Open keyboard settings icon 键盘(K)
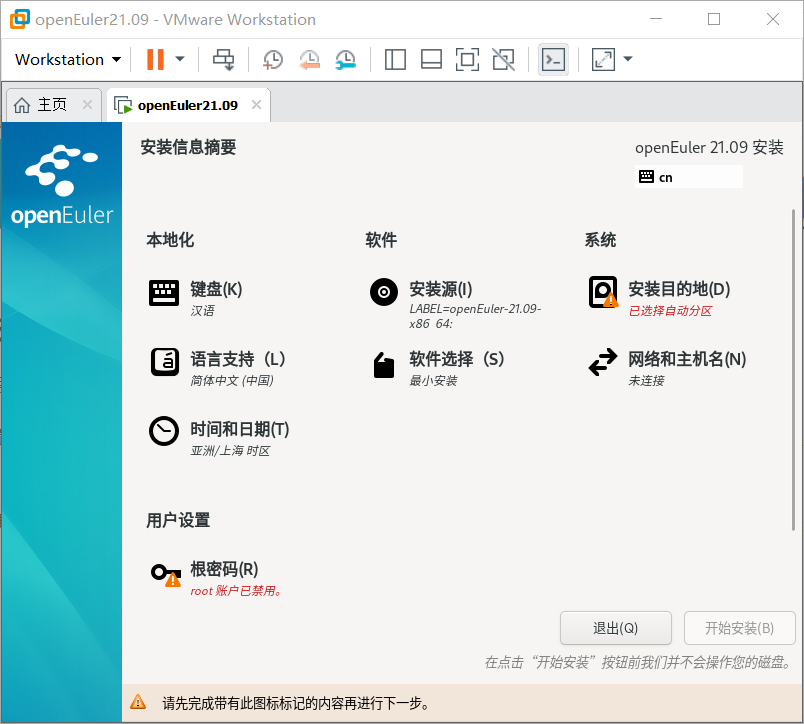The width and height of the screenshot is (804, 724). [164, 293]
